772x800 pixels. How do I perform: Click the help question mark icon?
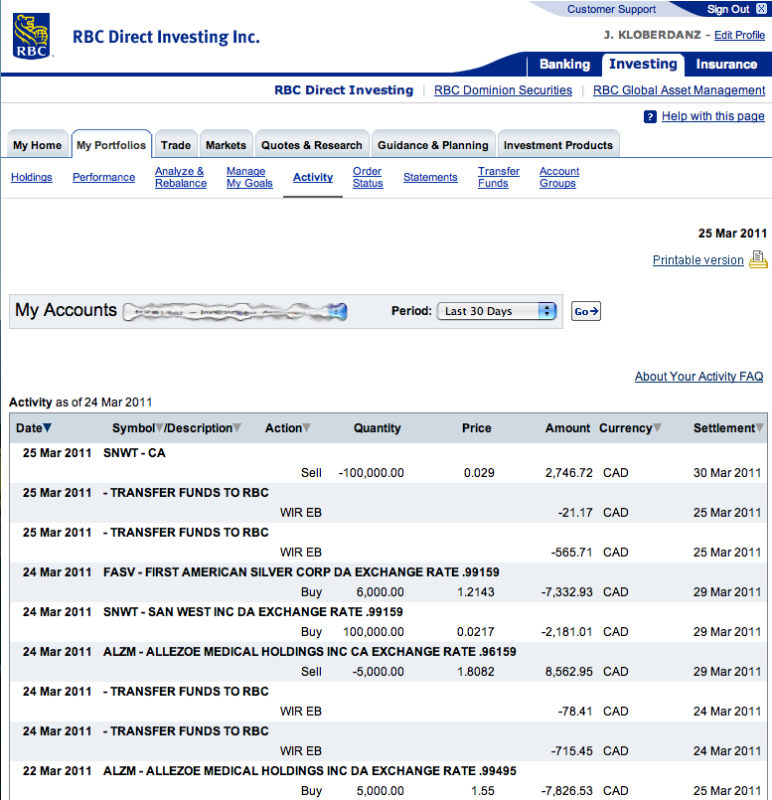tap(650, 117)
